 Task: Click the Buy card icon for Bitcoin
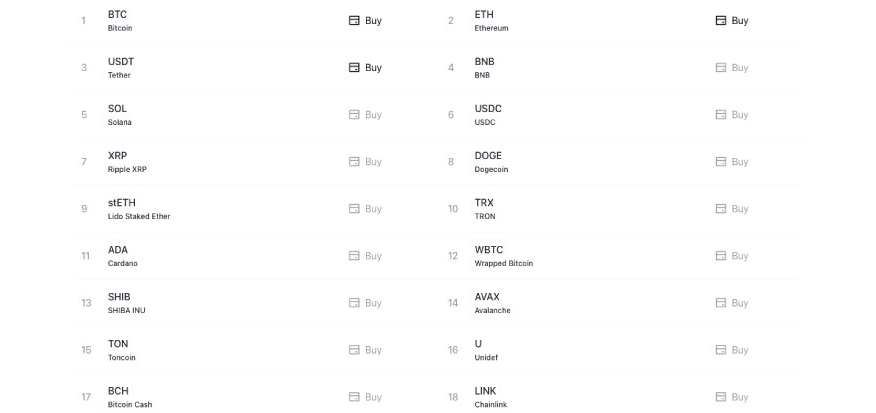tap(353, 21)
